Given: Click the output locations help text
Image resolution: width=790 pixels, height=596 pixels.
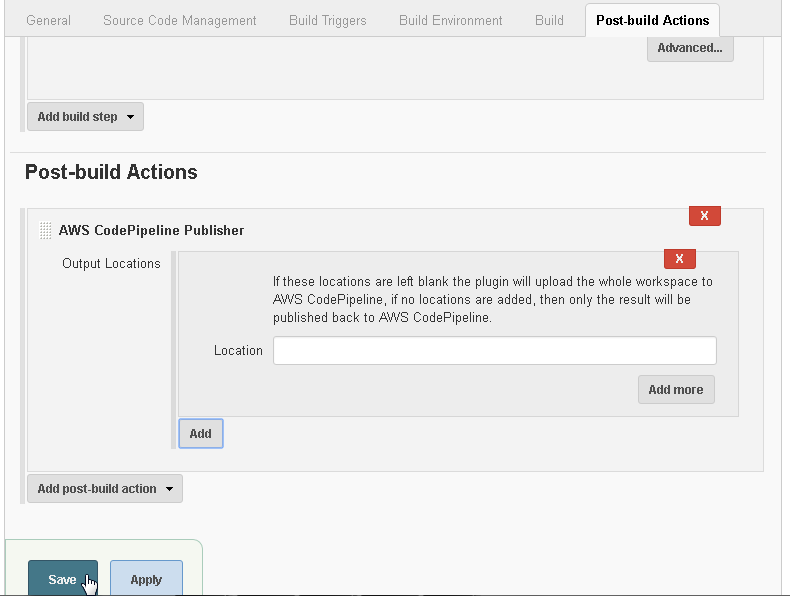Looking at the screenshot, I should (x=492, y=299).
